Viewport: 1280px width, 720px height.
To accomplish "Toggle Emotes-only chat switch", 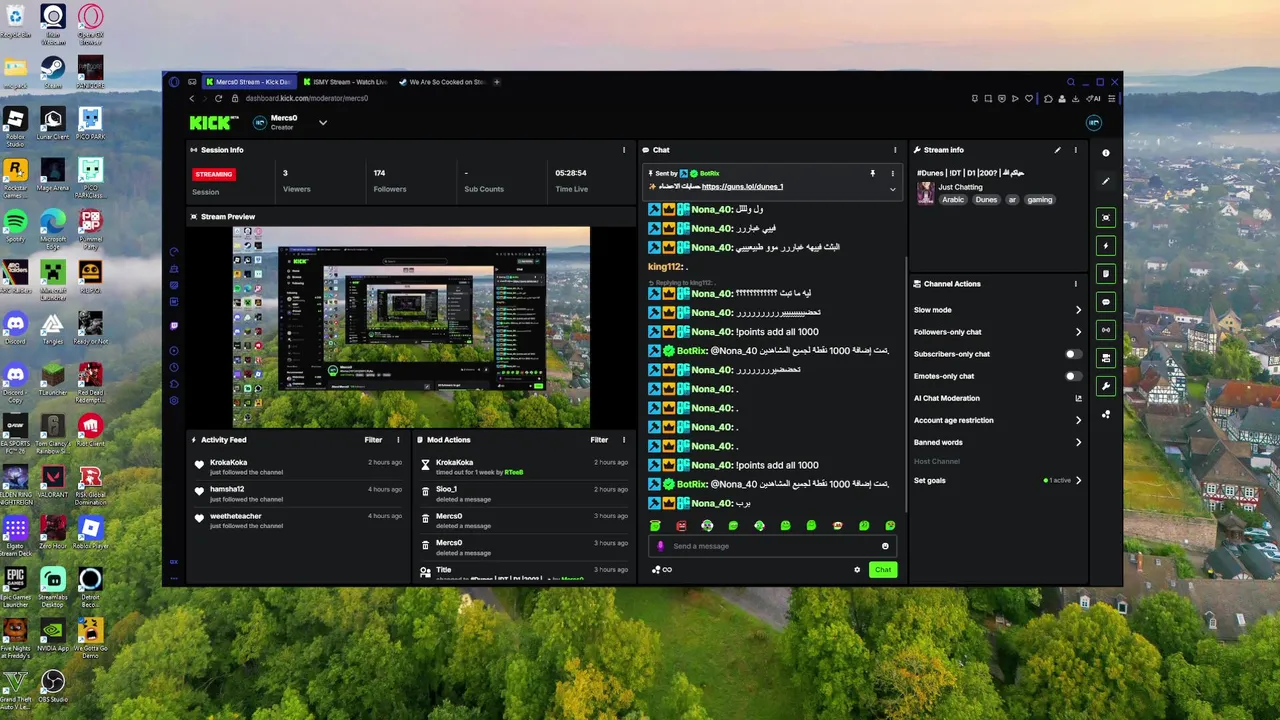I will (1073, 376).
